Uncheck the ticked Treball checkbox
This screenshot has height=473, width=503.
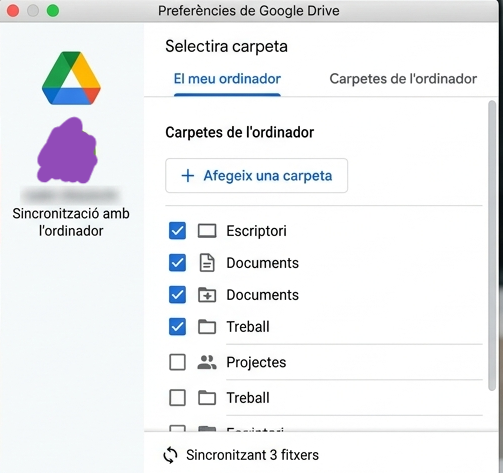(x=177, y=327)
